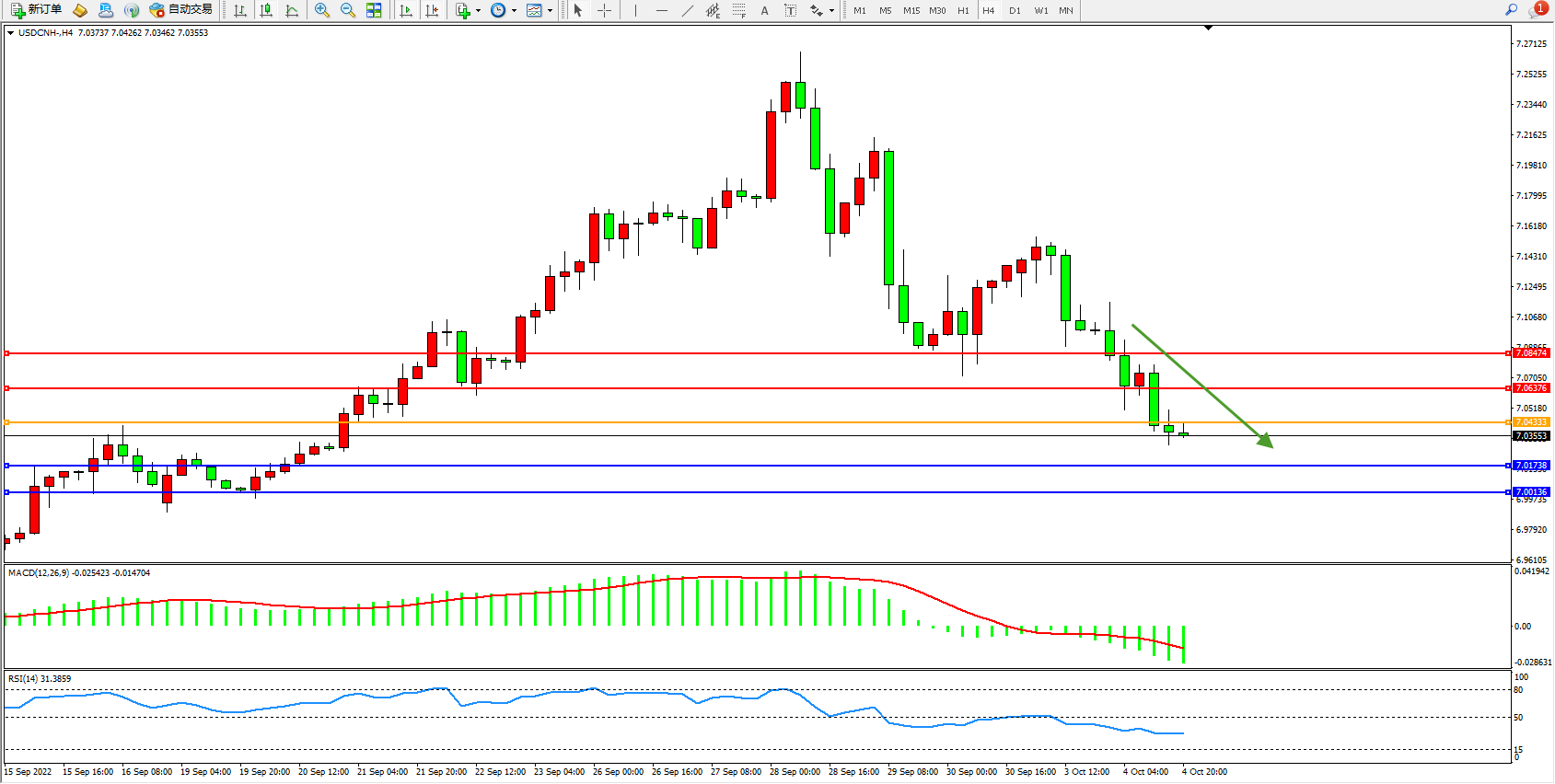Toggle chart auto scroll icon
Screen dimensions: 1555x784
click(x=406, y=10)
